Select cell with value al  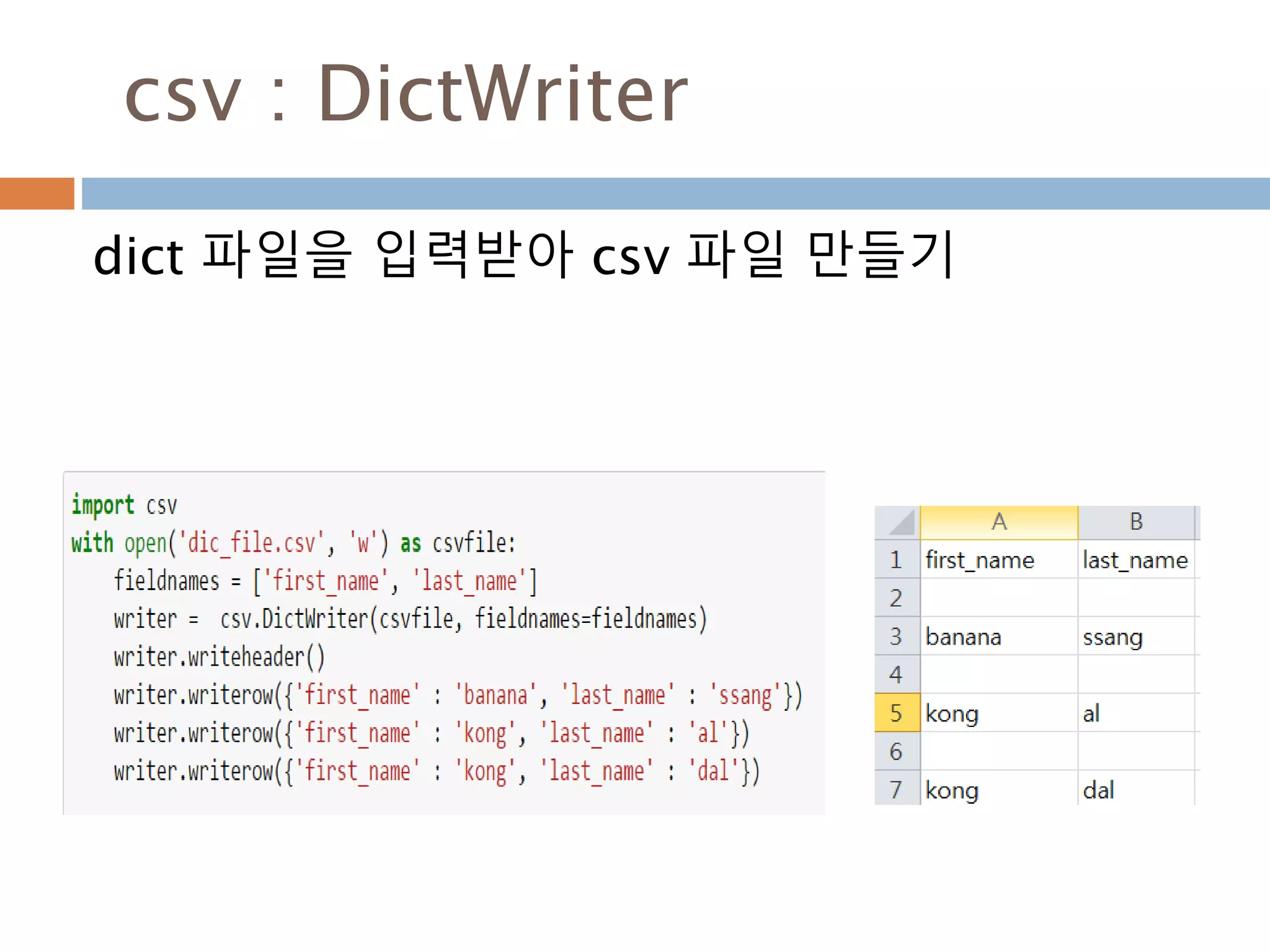[1091, 713]
